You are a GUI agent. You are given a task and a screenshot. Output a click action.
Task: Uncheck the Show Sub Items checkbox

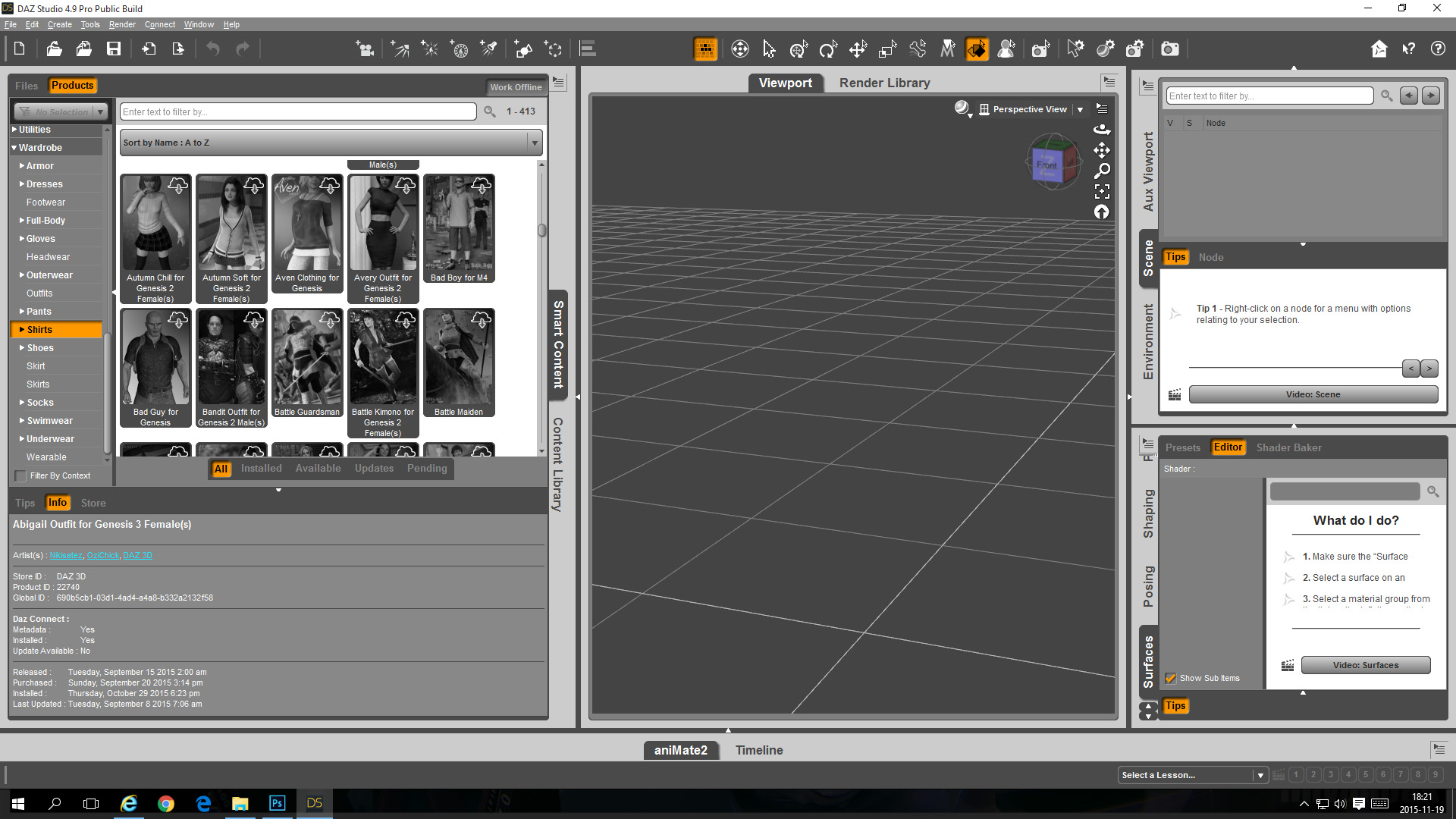(x=1171, y=678)
